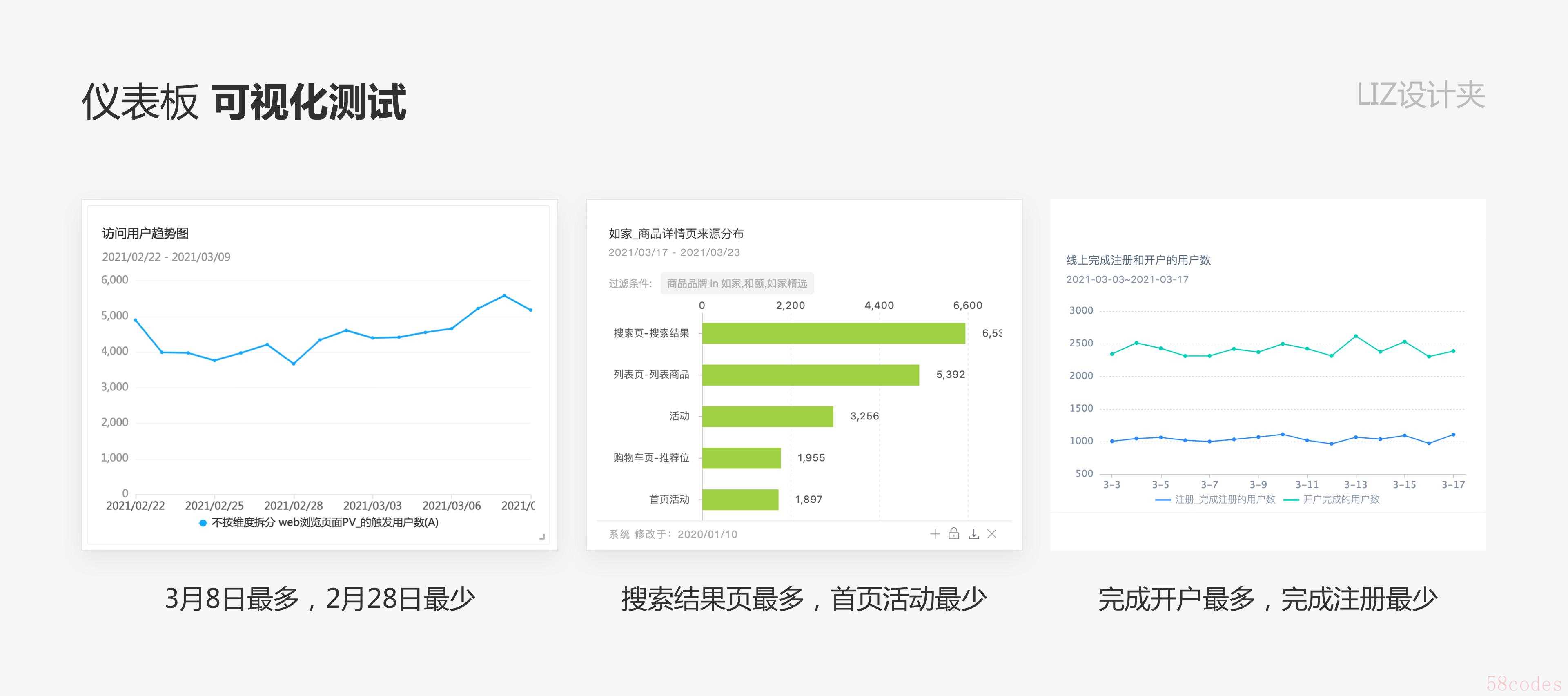
Task: Toggle the 开户完成的用户数 legend item
Action: [1332, 499]
